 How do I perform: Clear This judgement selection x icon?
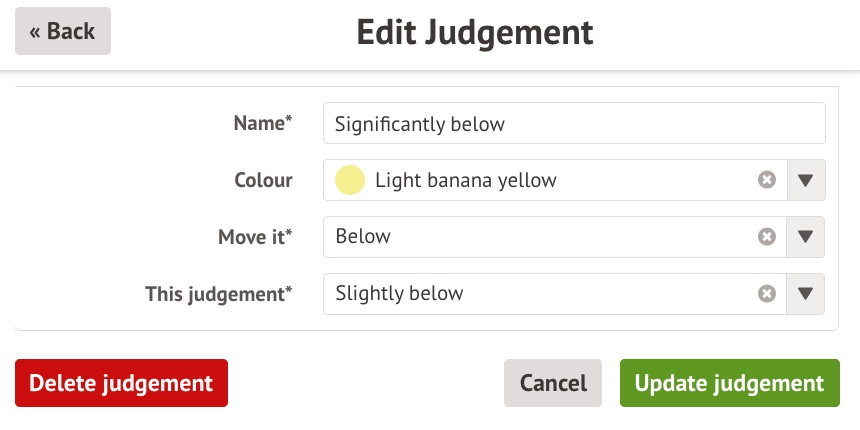(x=766, y=294)
